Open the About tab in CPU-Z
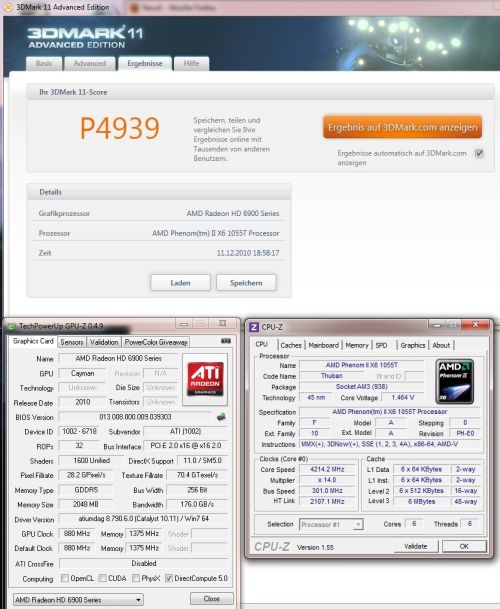Image resolution: width=500 pixels, height=609 pixels. click(441, 345)
